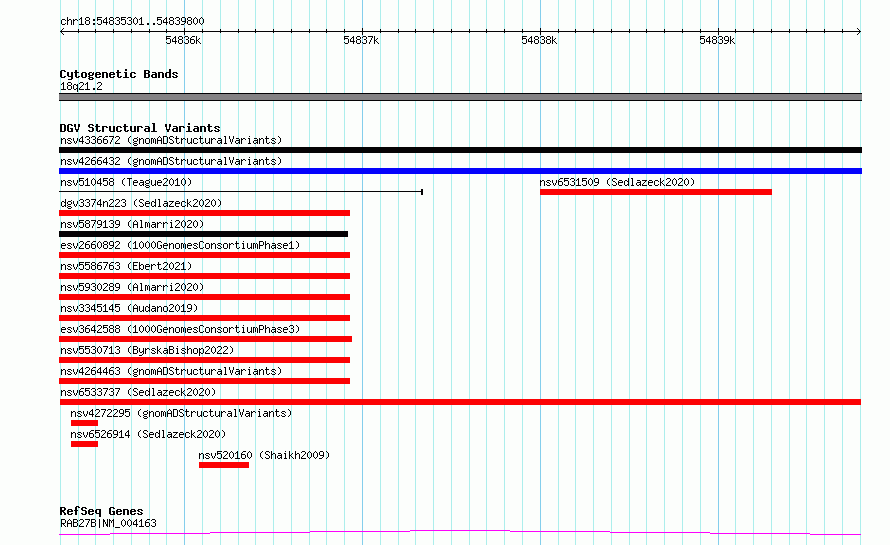Viewport: 890px width, 545px height.
Task: Open the nsv6526914 (Sedlazeck2020) label
Action: click(x=148, y=434)
